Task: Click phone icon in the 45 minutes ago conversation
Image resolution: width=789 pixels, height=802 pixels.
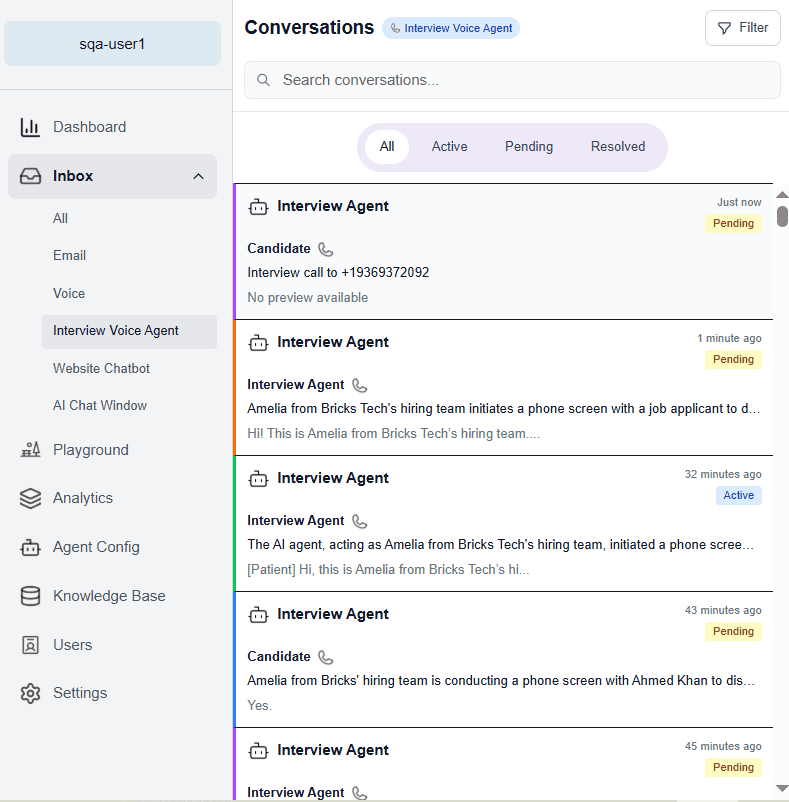Action: click(x=360, y=793)
